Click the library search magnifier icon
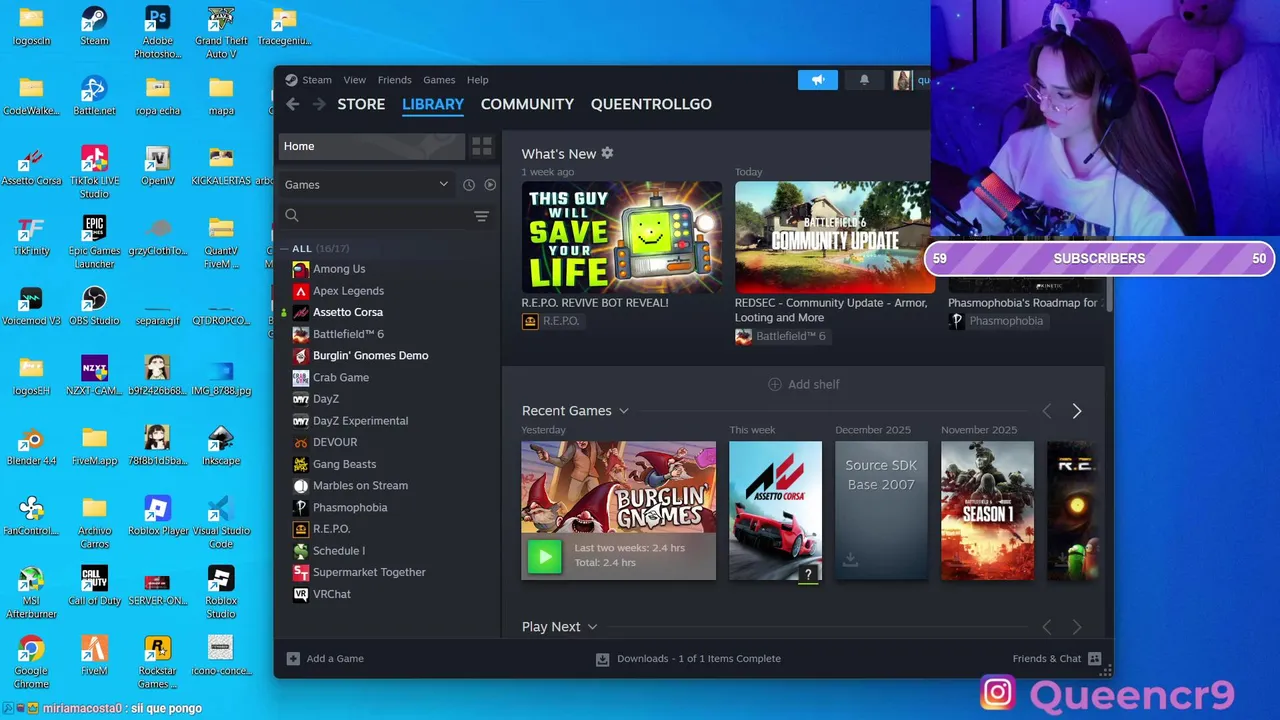Image resolution: width=1280 pixels, height=720 pixels. click(292, 216)
